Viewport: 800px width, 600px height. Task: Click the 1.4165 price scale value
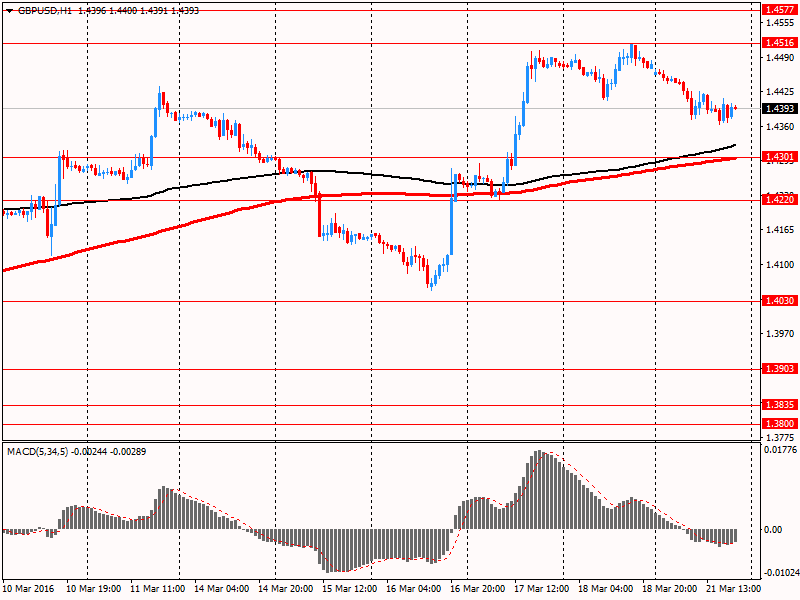click(x=781, y=230)
